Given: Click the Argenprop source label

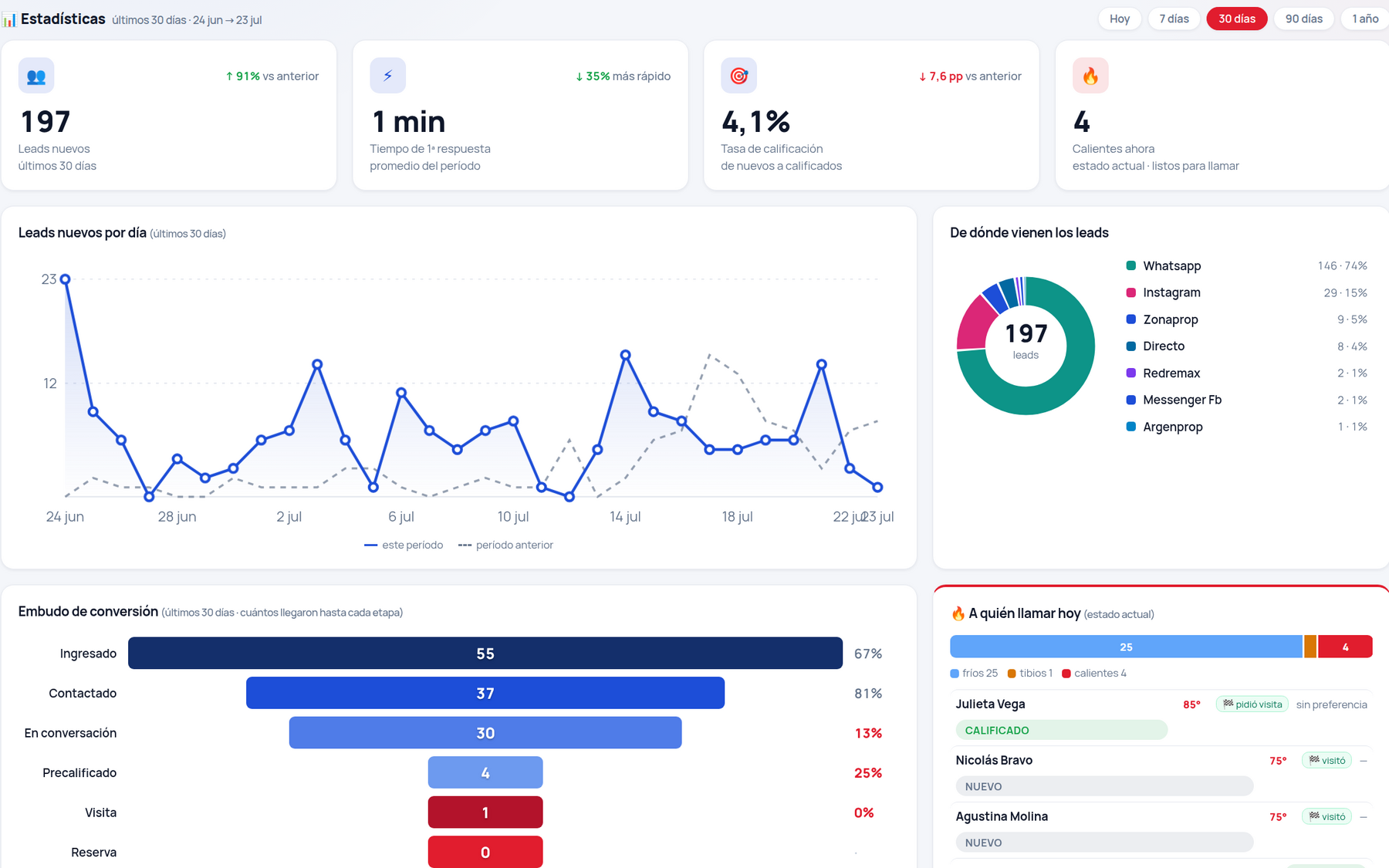Looking at the screenshot, I should (1173, 427).
